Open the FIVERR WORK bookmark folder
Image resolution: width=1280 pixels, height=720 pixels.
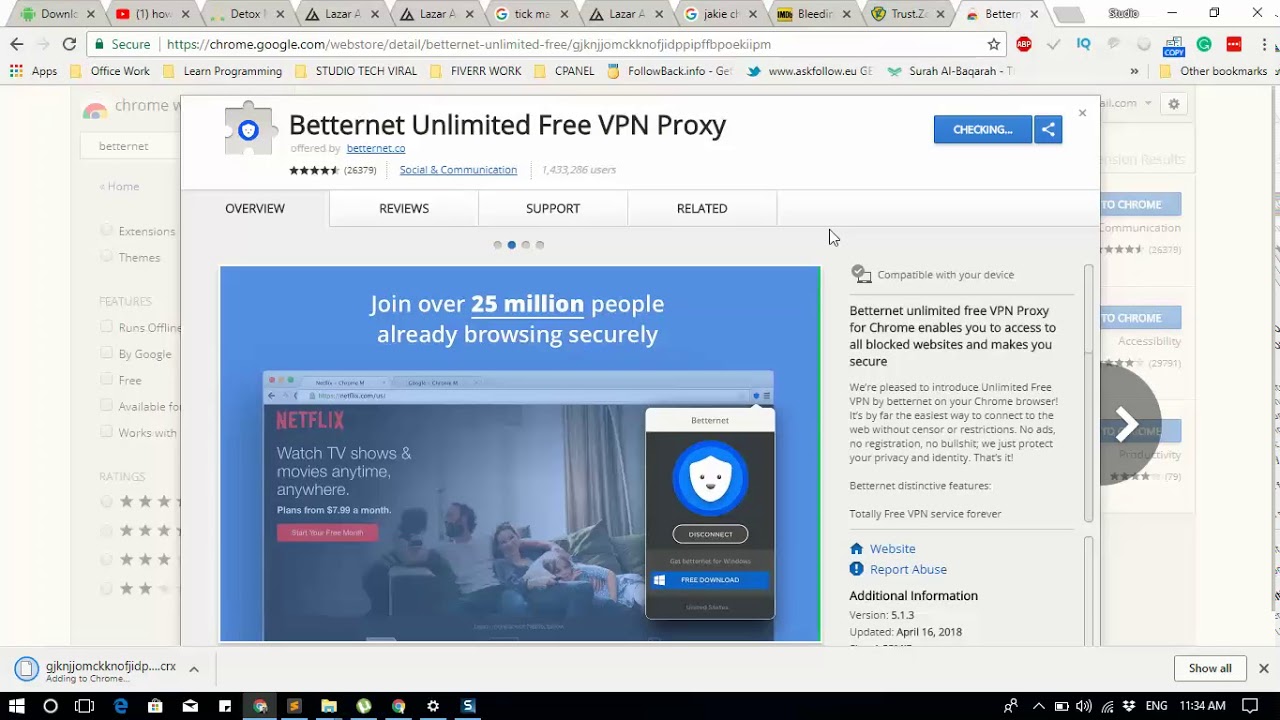tap(476, 71)
